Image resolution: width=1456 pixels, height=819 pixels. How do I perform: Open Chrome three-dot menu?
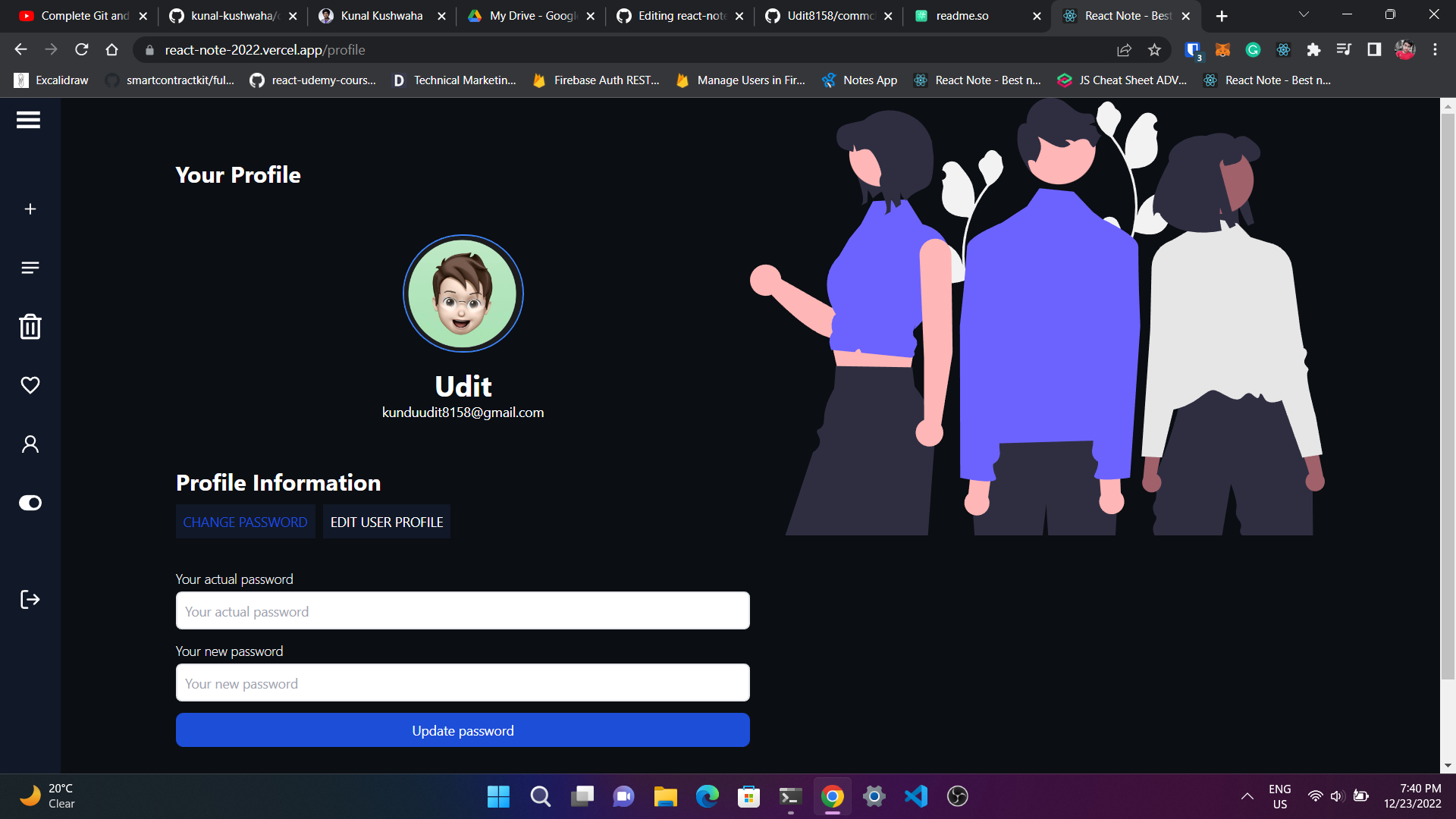pyautogui.click(x=1435, y=50)
